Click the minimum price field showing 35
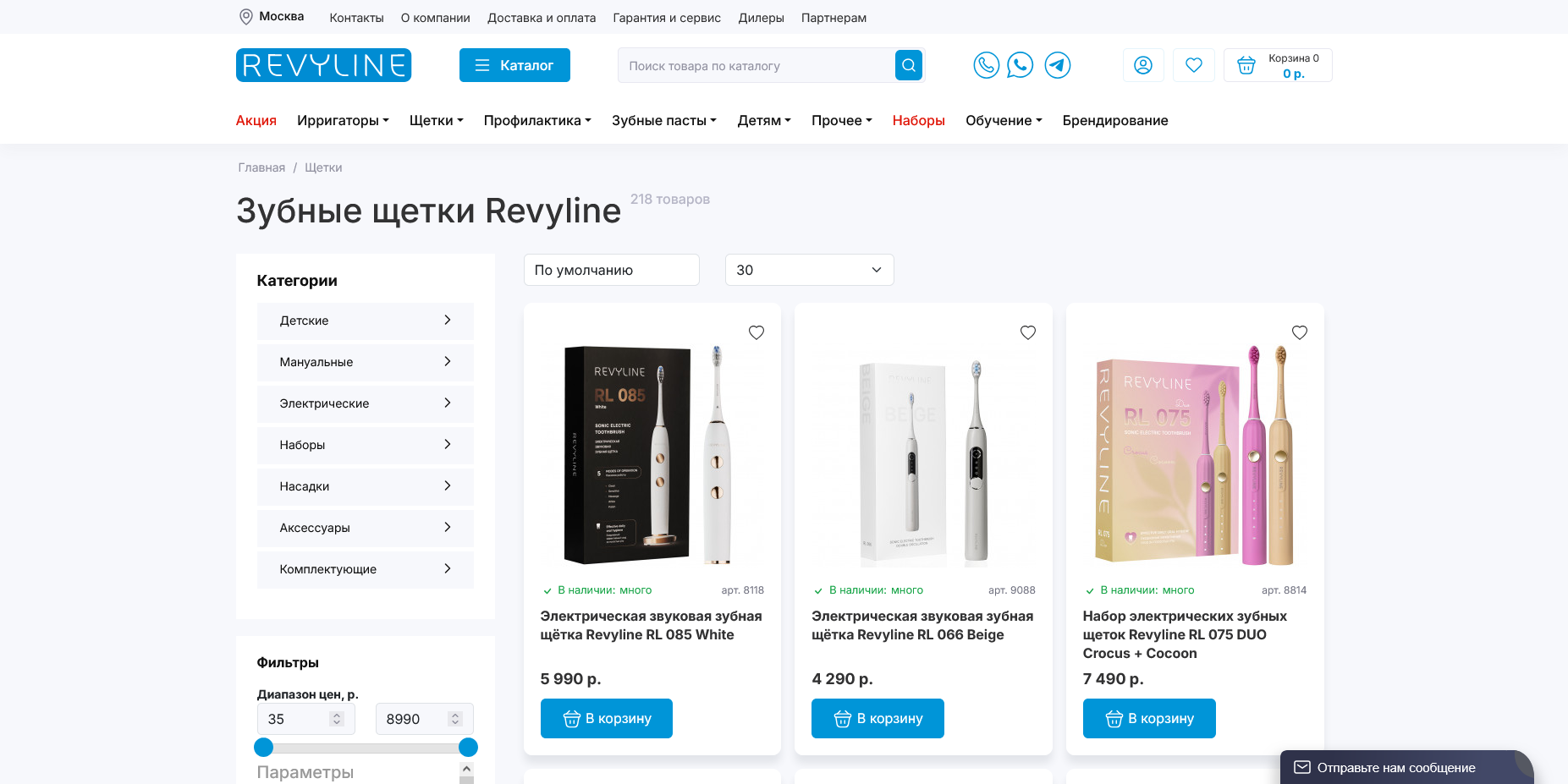Screen dimensions: 1568x784 click(x=305, y=719)
